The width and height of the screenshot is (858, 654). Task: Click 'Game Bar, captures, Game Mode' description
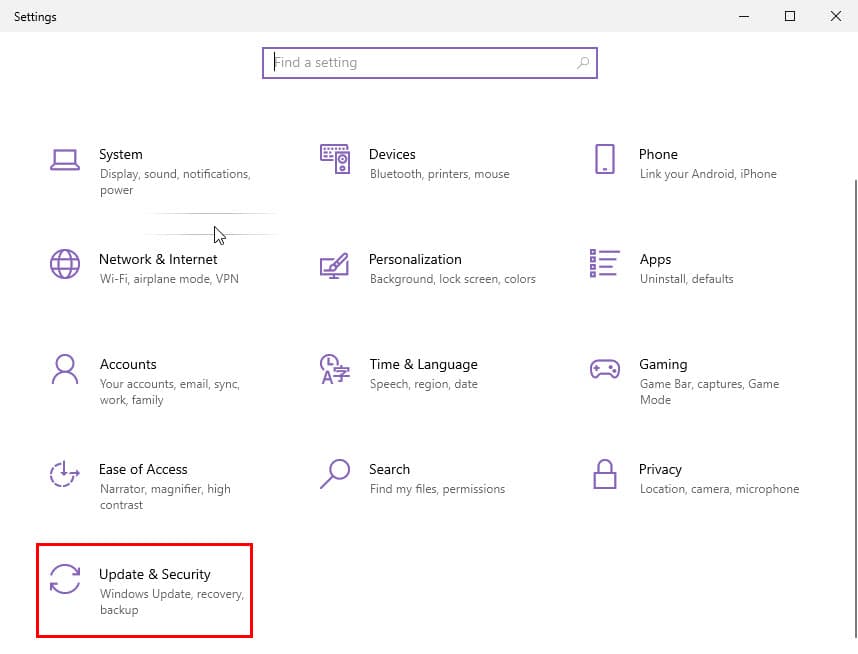point(710,392)
